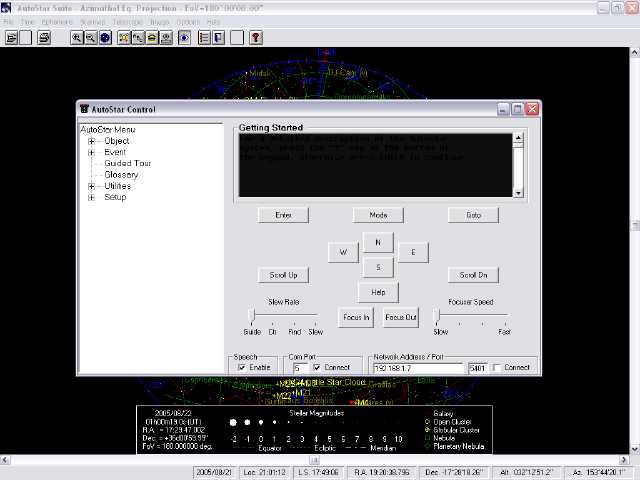Screen dimensions: 640x480
Task: Click the blue sphere toolbar icon
Action: [x=105, y=38]
